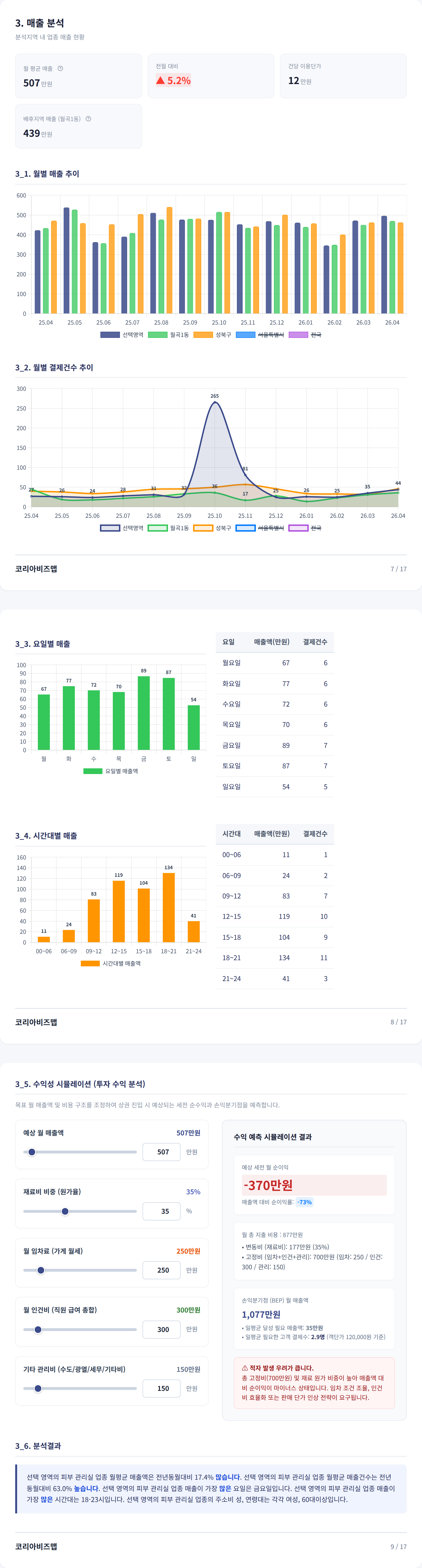Click the 18~21 row in time table
Viewport: 422px width, 1568px height.
[x=275, y=958]
